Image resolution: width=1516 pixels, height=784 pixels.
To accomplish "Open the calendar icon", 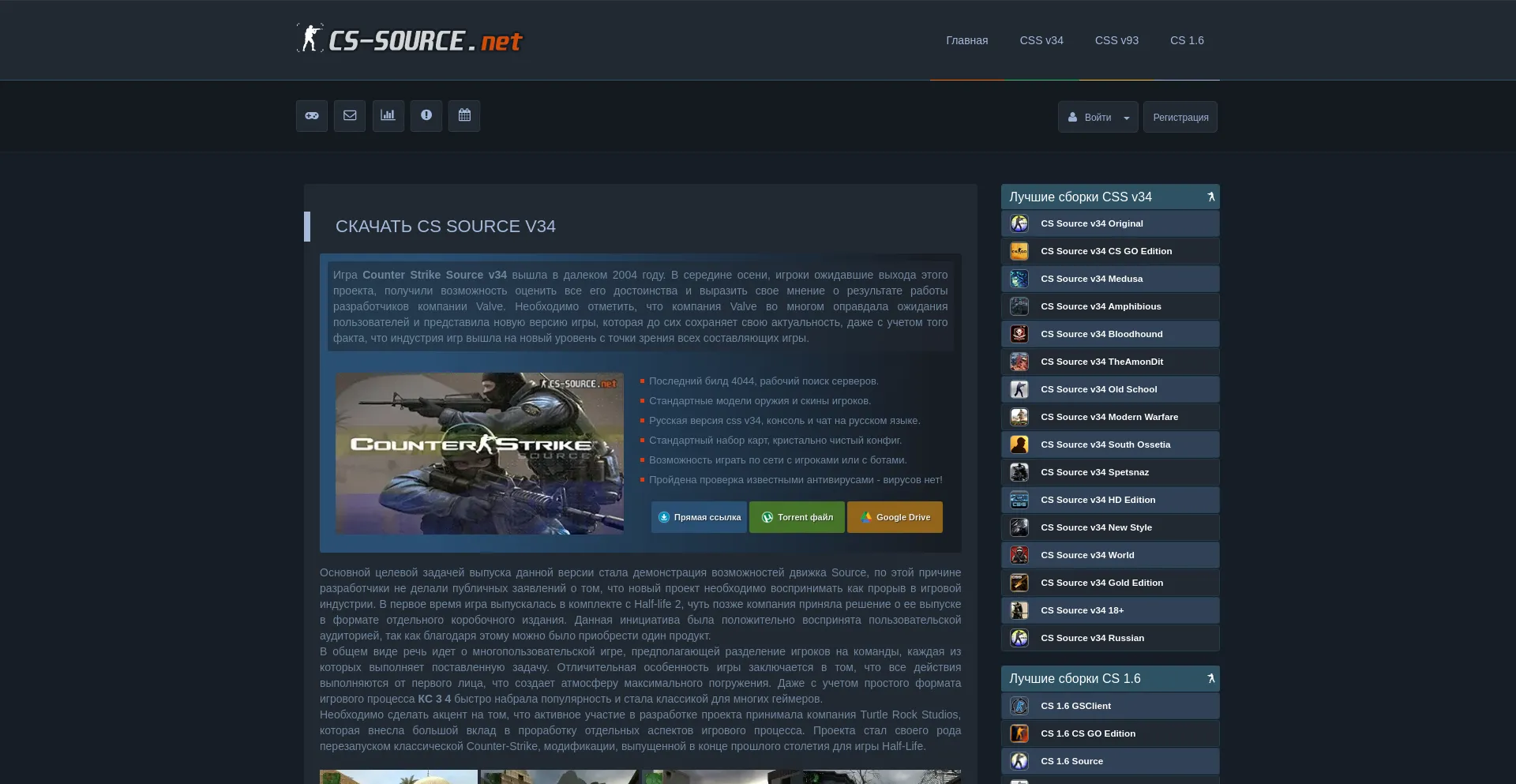I will click(464, 116).
